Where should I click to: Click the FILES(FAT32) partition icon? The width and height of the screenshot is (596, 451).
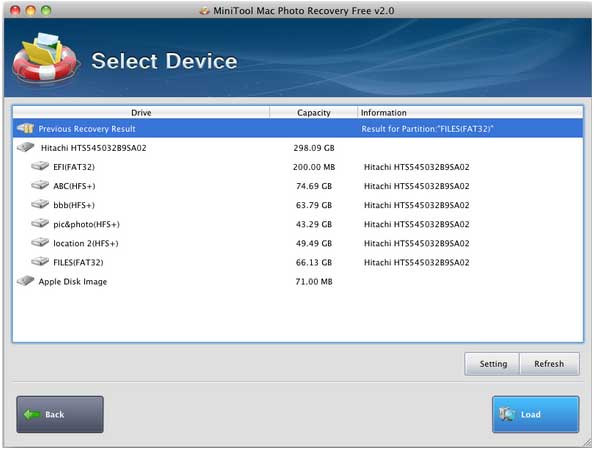click(40, 262)
